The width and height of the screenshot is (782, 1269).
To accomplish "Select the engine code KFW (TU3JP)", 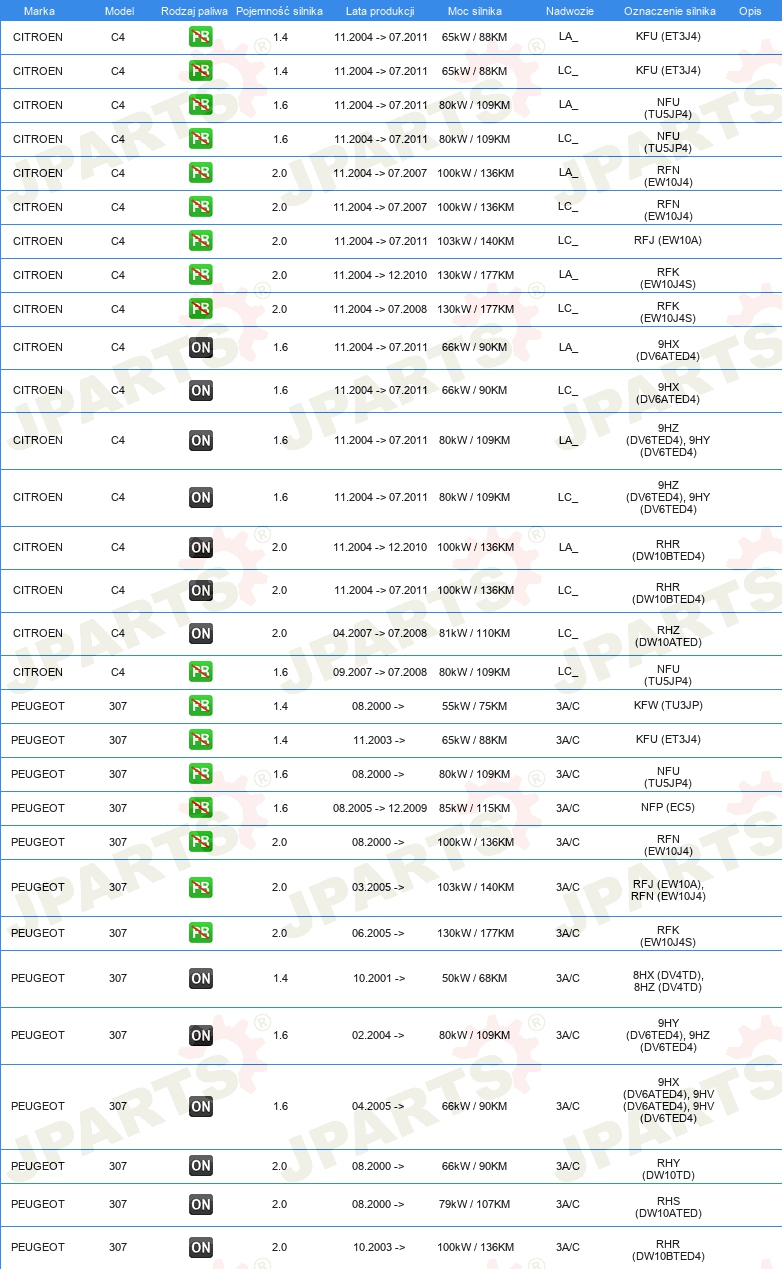I will tap(668, 706).
